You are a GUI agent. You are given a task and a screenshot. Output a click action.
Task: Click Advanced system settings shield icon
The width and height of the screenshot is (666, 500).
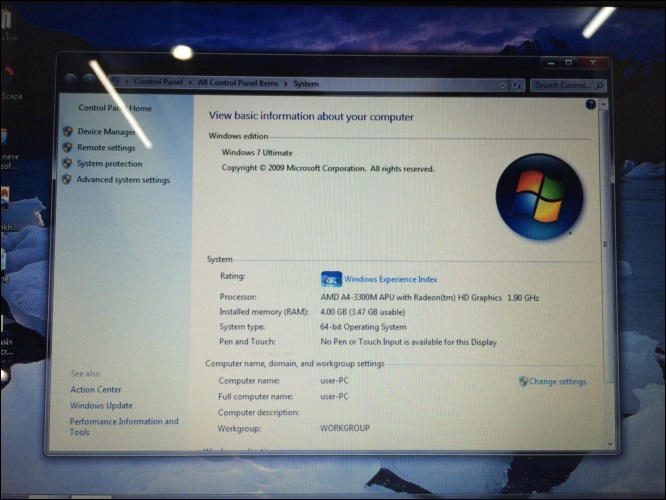[67, 179]
